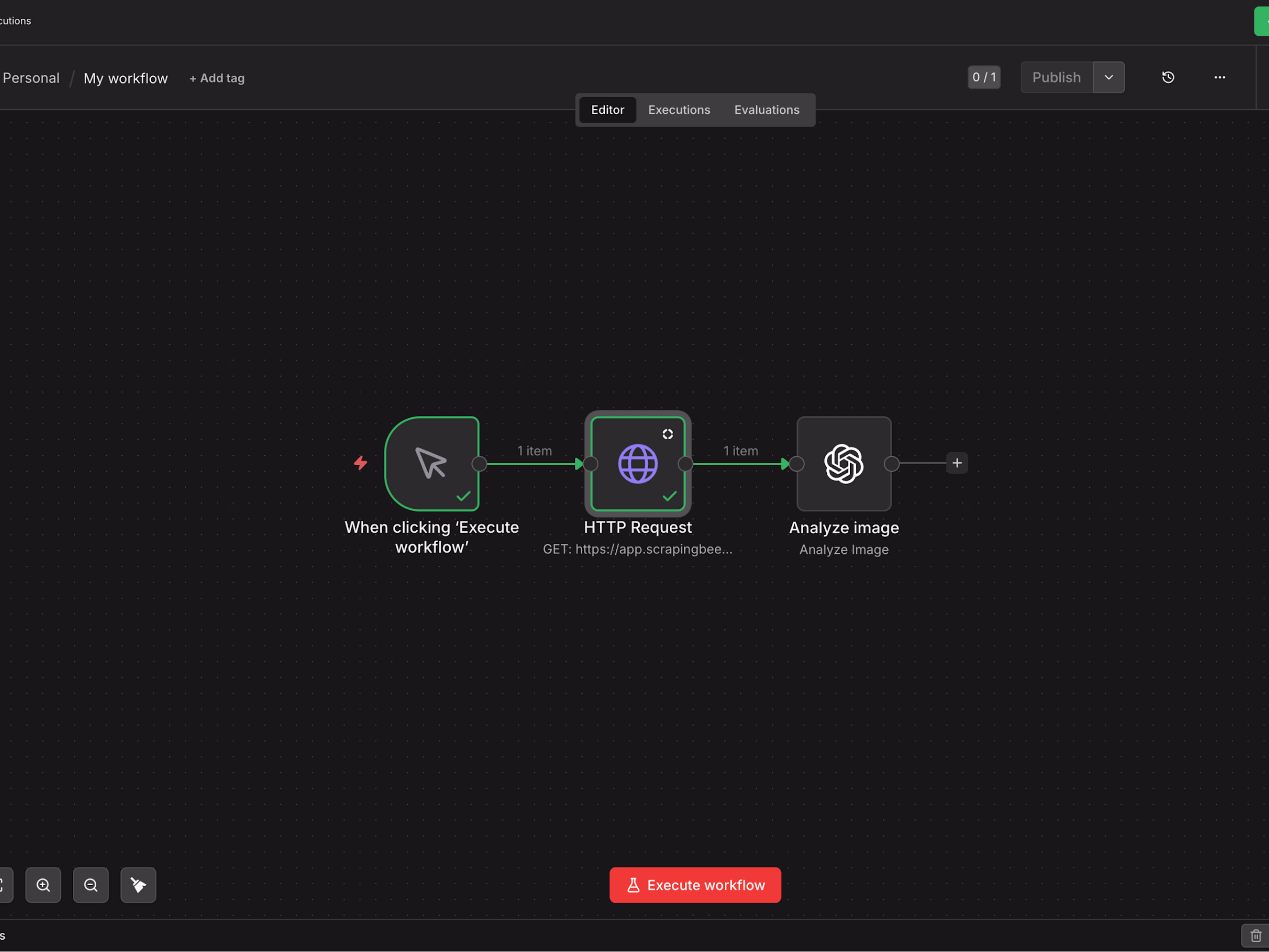Click the My workflow name field
Screen dimensions: 1269x952
(125, 78)
